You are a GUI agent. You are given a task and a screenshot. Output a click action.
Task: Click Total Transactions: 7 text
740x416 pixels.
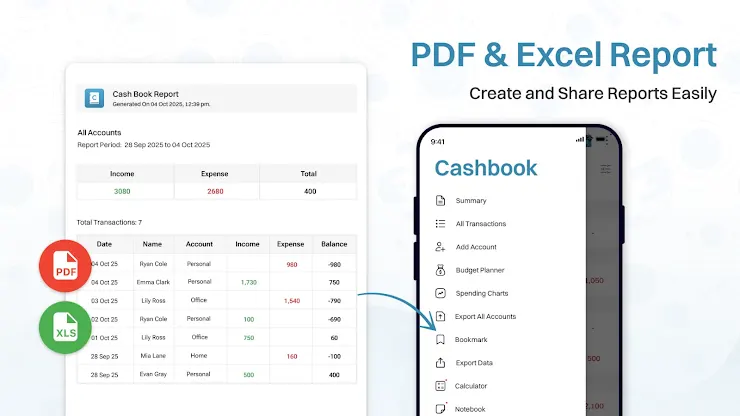pyautogui.click(x=109, y=222)
